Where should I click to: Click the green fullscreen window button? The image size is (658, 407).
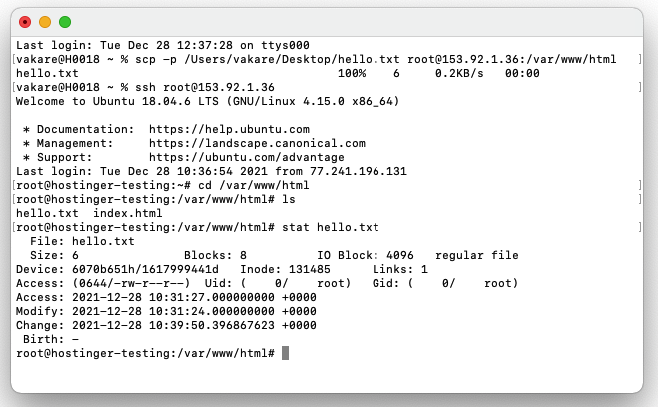click(65, 22)
